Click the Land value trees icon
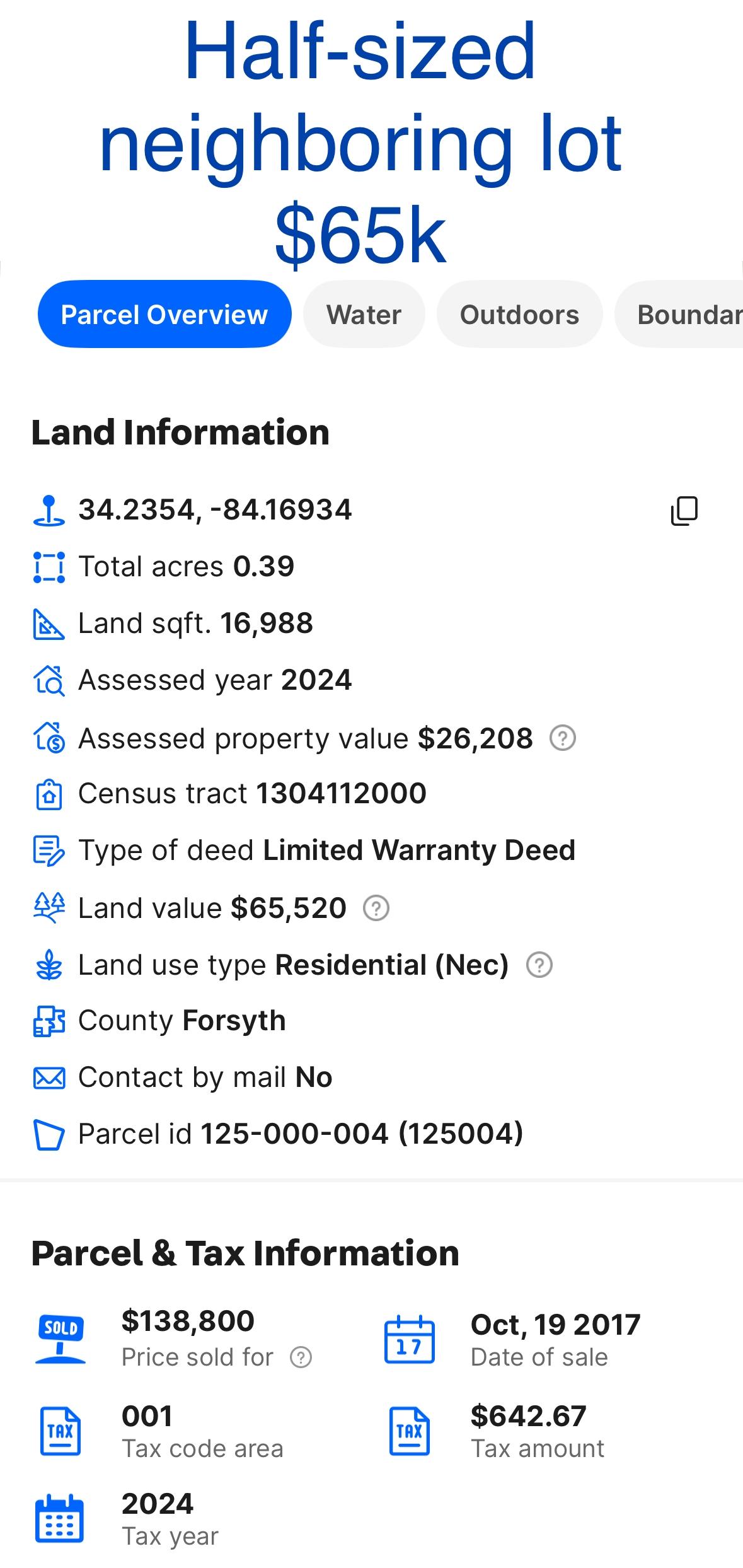Screen dimensions: 743x1568 (x=49, y=908)
